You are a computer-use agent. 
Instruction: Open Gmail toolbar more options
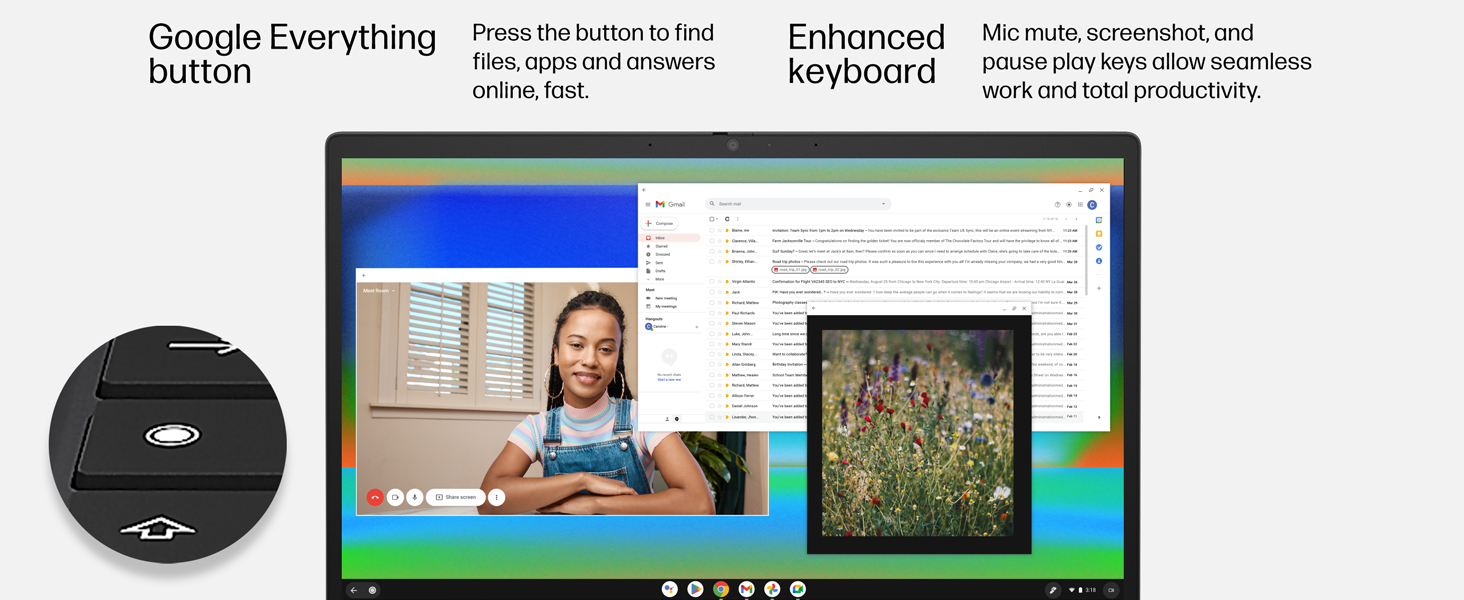coord(738,219)
